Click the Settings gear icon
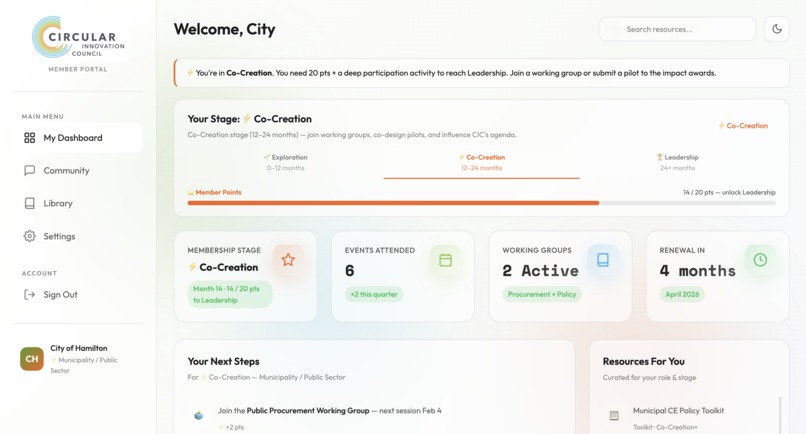 [x=30, y=236]
